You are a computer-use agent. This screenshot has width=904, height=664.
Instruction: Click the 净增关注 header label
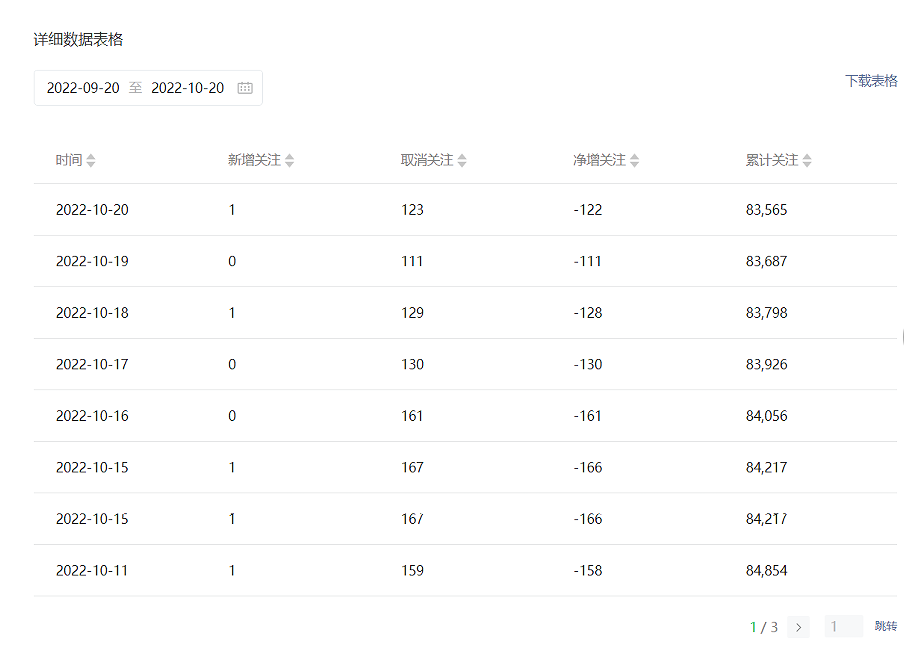(599, 160)
